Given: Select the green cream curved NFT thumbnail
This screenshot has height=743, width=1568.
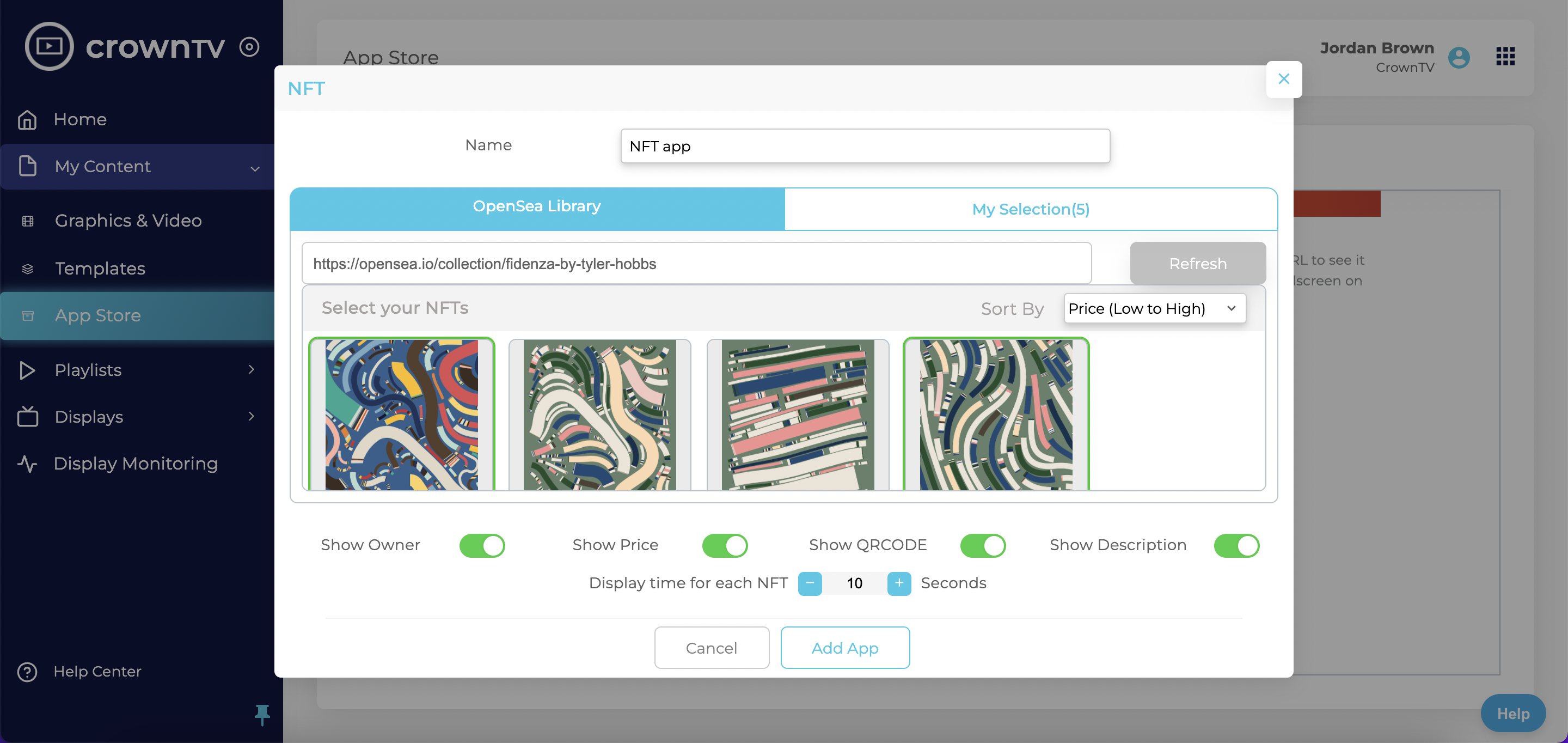Looking at the screenshot, I should tap(599, 415).
